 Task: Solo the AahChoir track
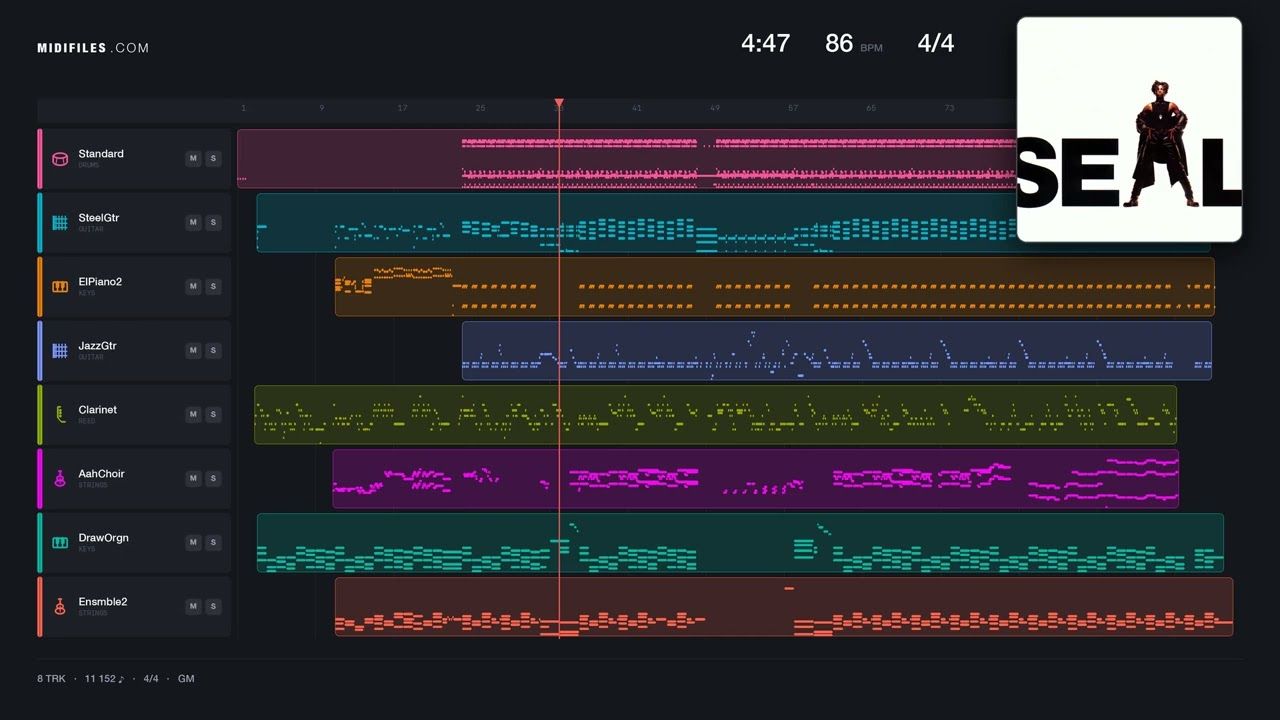click(x=213, y=478)
